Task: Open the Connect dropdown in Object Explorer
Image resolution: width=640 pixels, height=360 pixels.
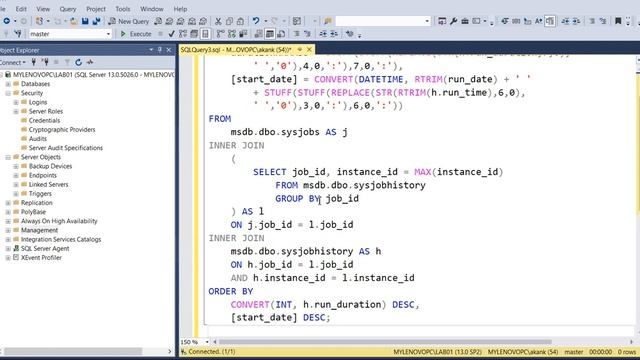Action: pyautogui.click(x=13, y=62)
